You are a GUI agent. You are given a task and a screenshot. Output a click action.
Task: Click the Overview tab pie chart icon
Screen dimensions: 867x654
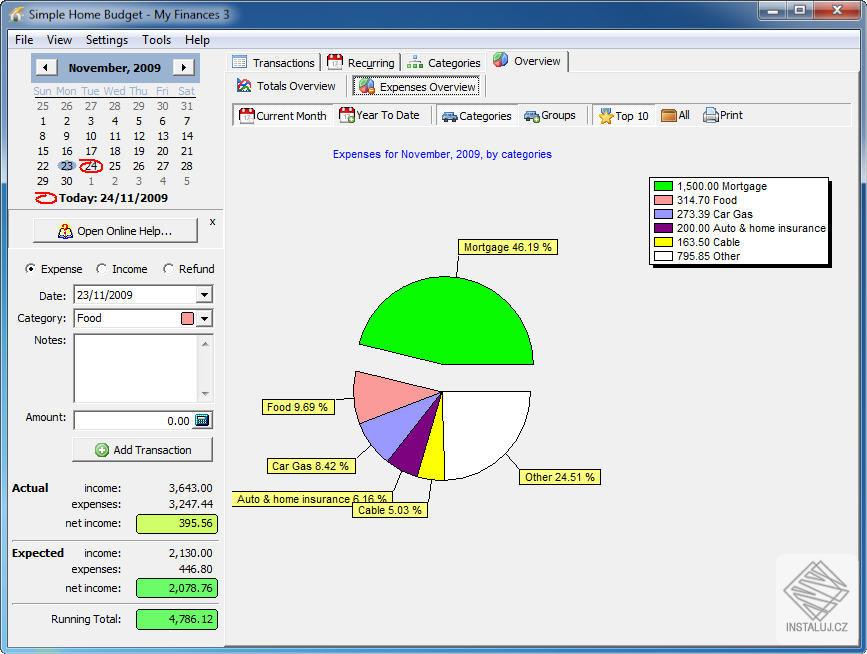click(x=500, y=60)
